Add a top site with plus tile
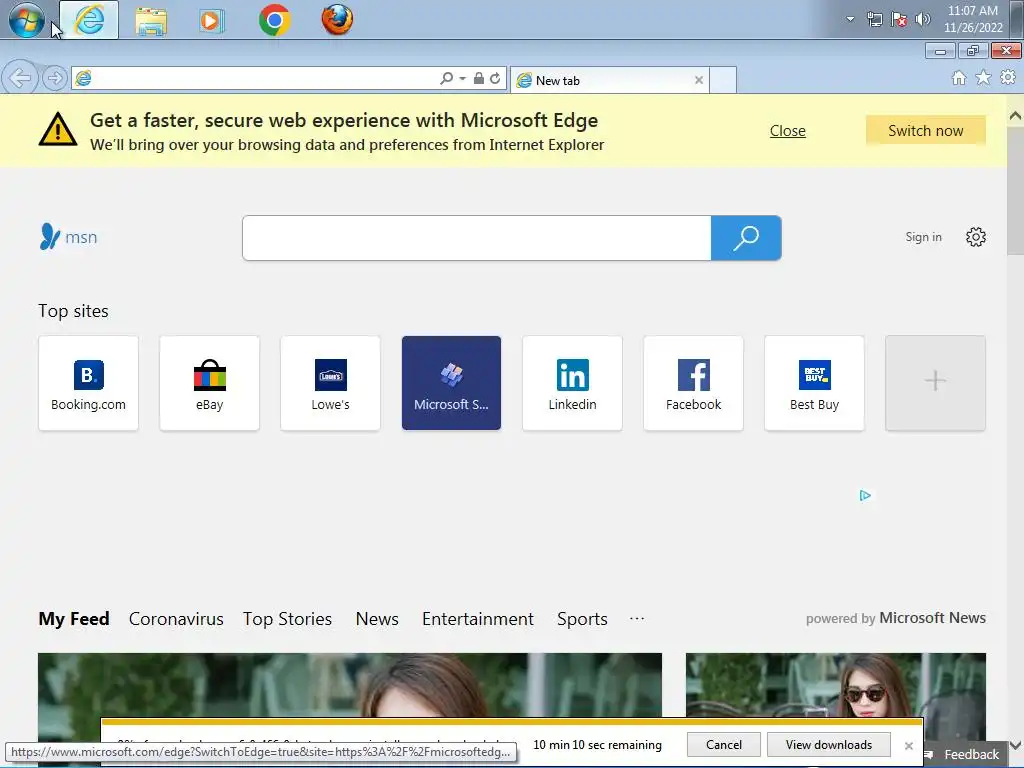The width and height of the screenshot is (1024, 768). 935,383
